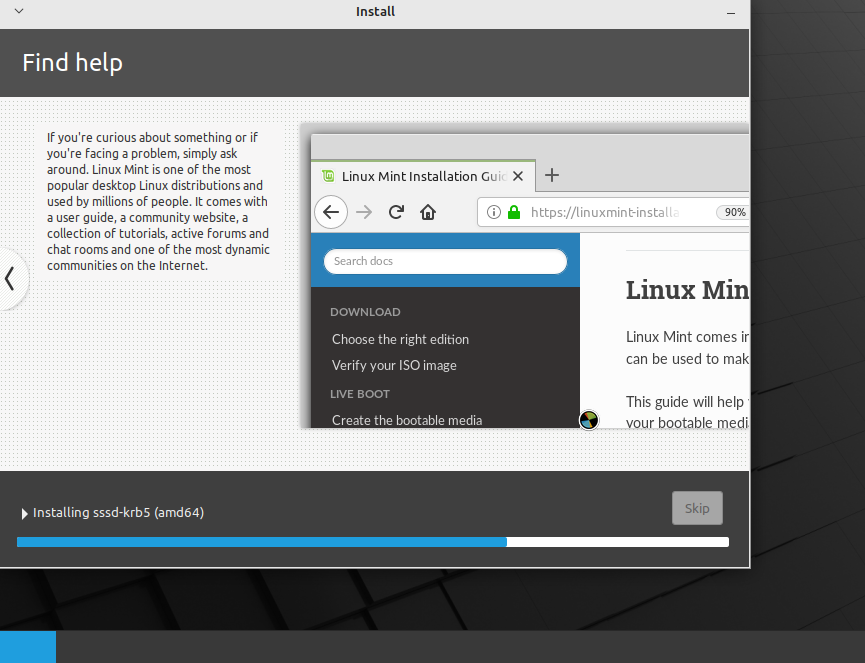
Task: Click the Linux Mint page heading
Action: (687, 290)
